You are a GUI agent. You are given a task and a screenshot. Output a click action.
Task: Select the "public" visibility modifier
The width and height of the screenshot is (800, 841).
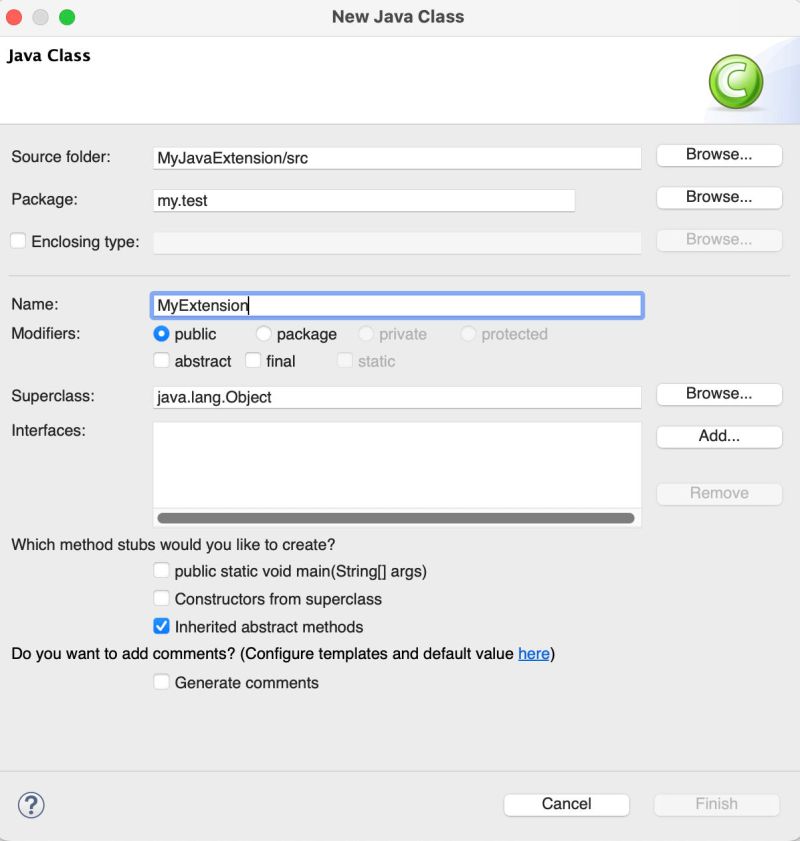tap(161, 334)
